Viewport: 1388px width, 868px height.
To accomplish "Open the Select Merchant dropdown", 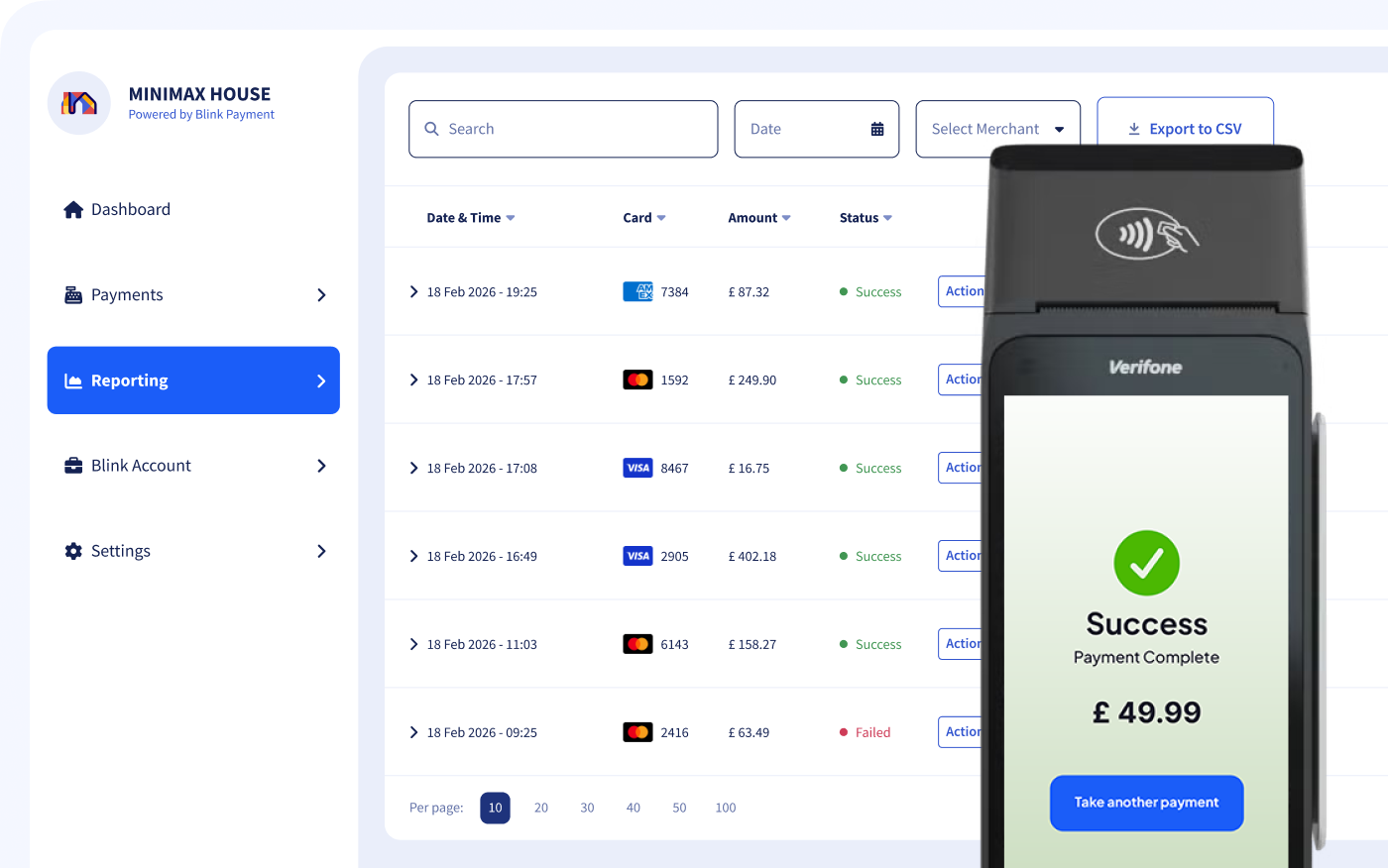I will pos(997,129).
